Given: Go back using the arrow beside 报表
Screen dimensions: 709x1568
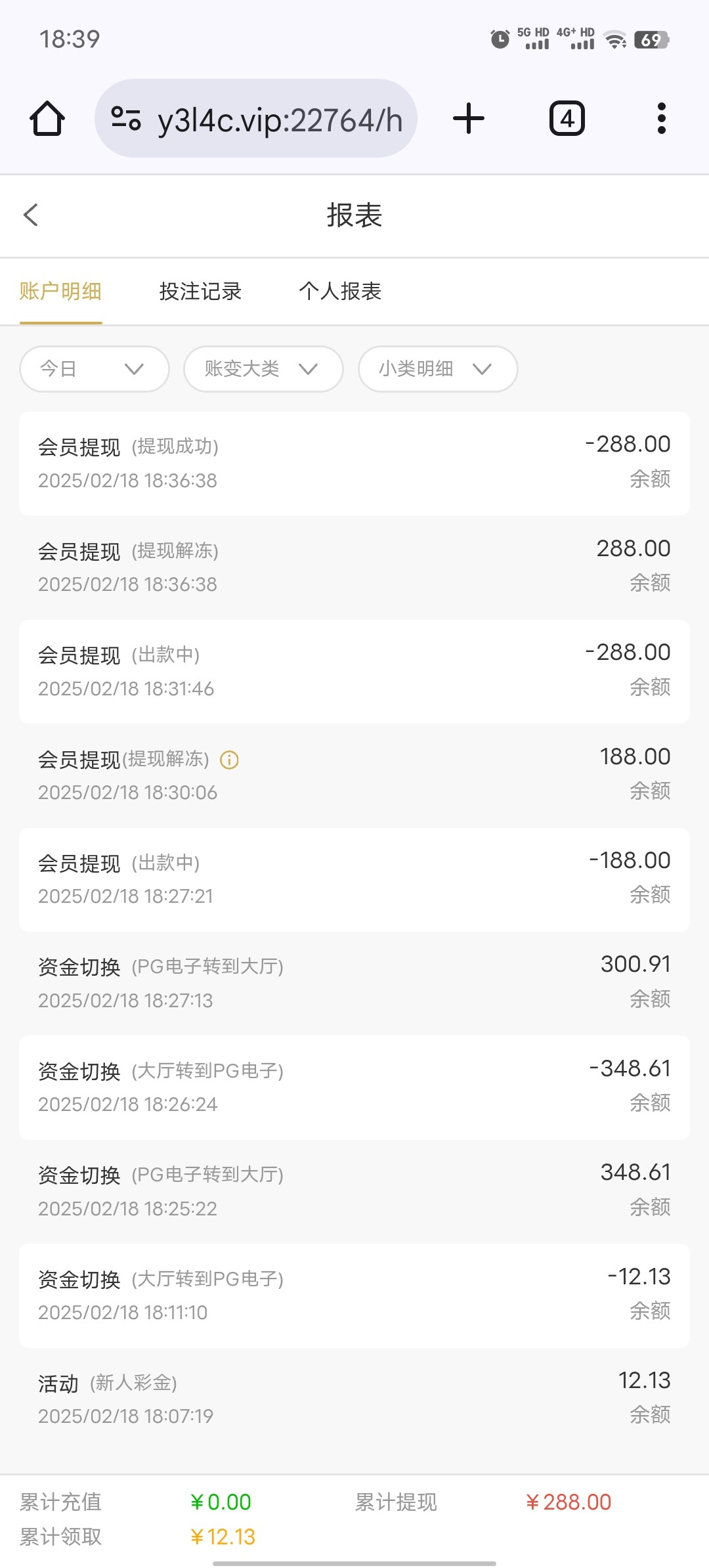Looking at the screenshot, I should (31, 215).
